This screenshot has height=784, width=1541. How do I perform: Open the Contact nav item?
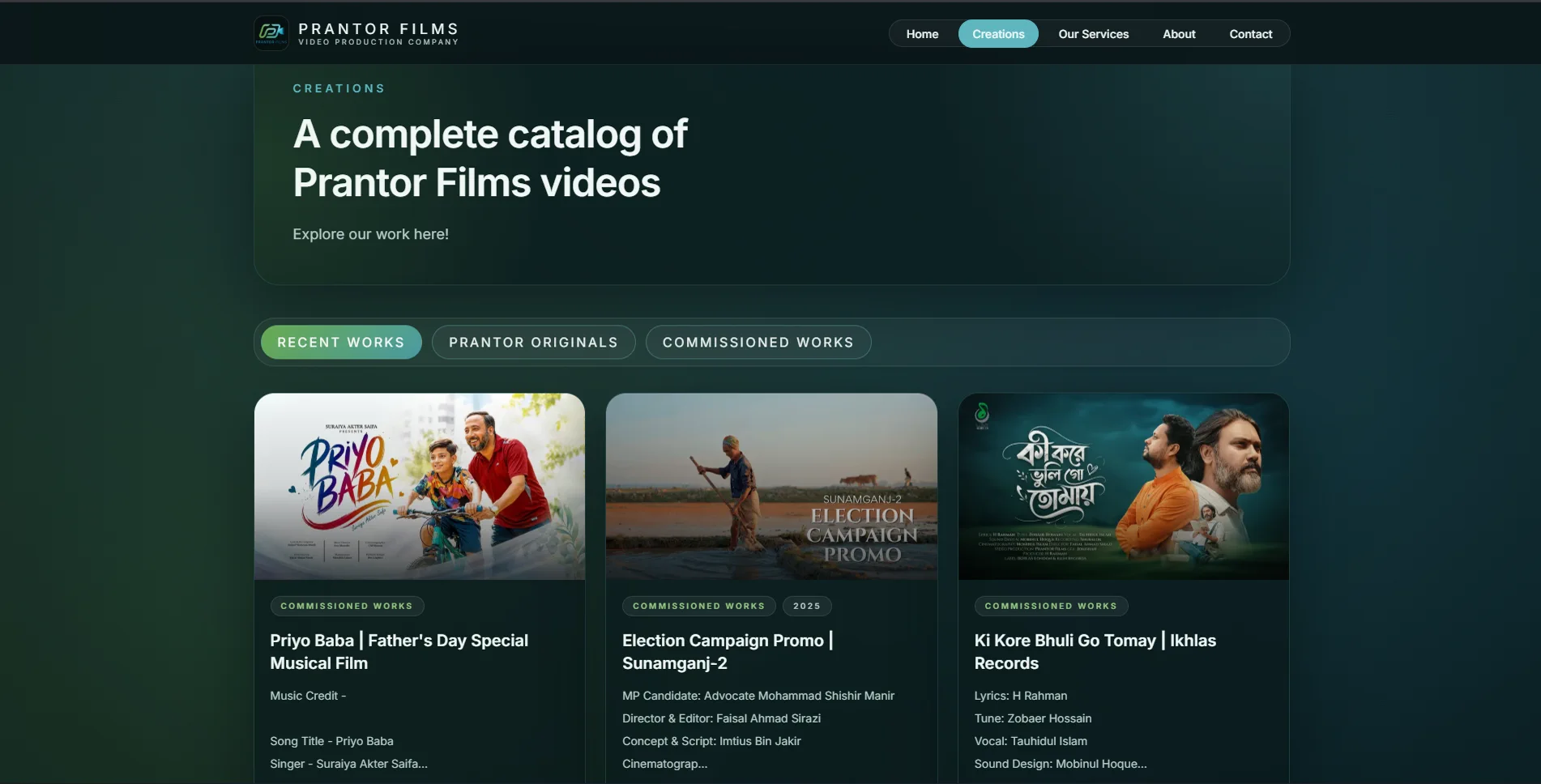pos(1250,34)
